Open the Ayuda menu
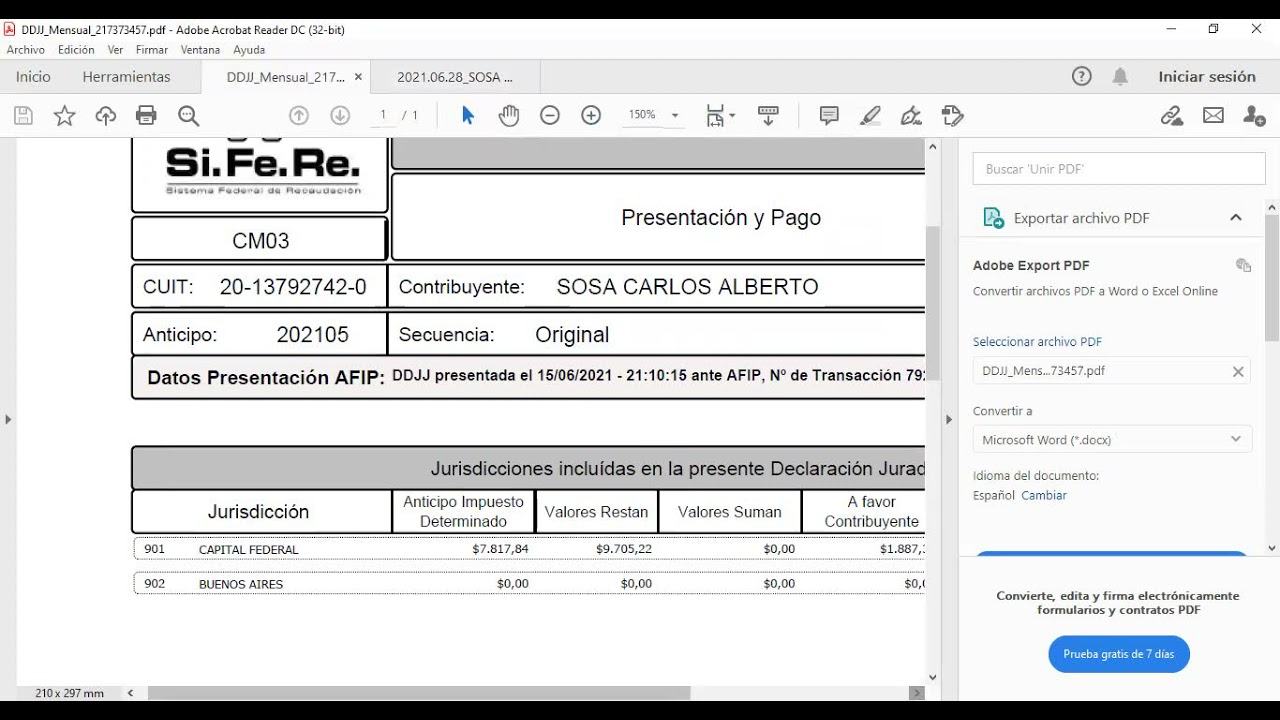Image resolution: width=1280 pixels, height=720 pixels. pyautogui.click(x=249, y=50)
